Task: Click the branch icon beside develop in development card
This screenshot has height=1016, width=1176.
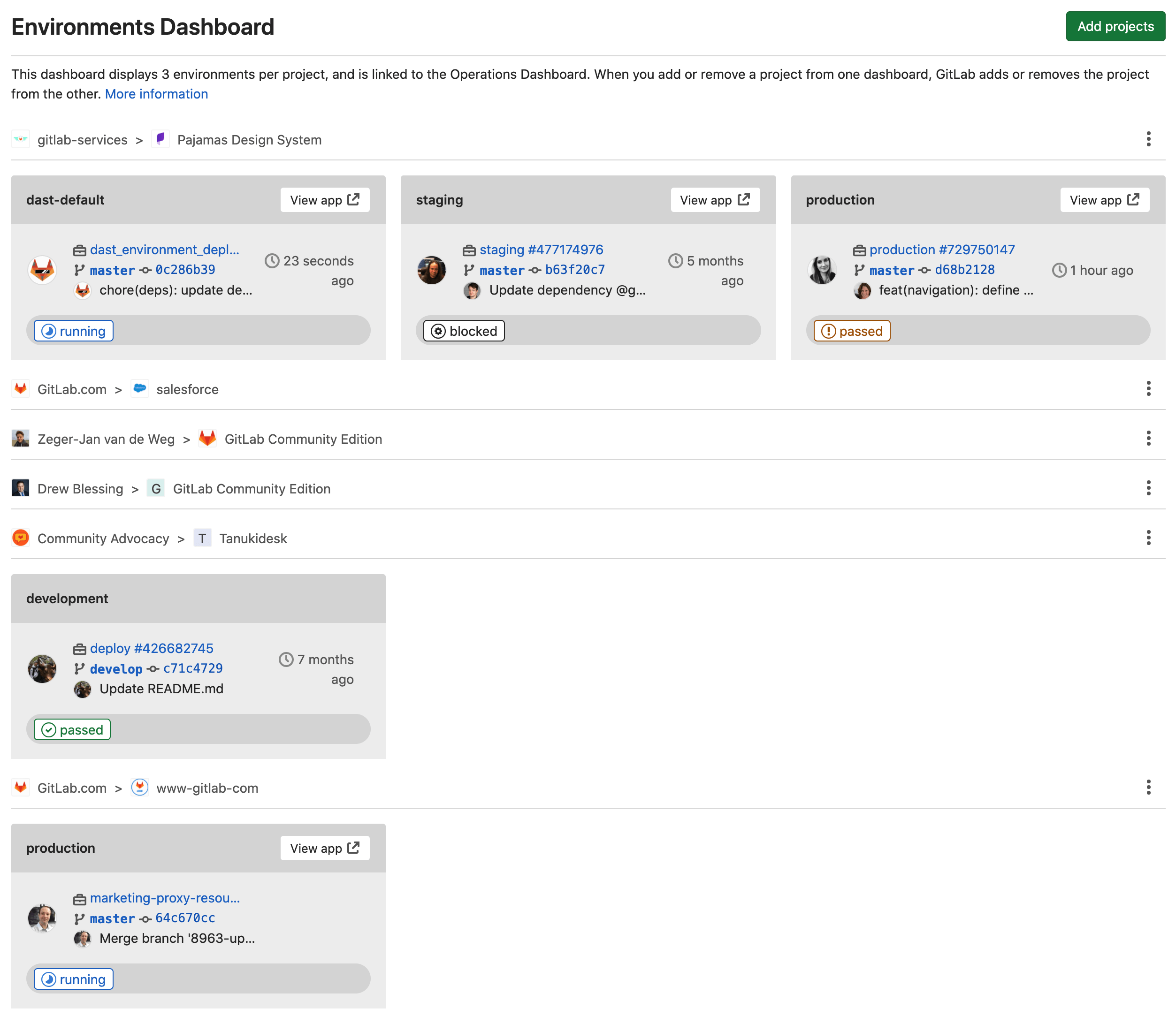Action: [79, 668]
